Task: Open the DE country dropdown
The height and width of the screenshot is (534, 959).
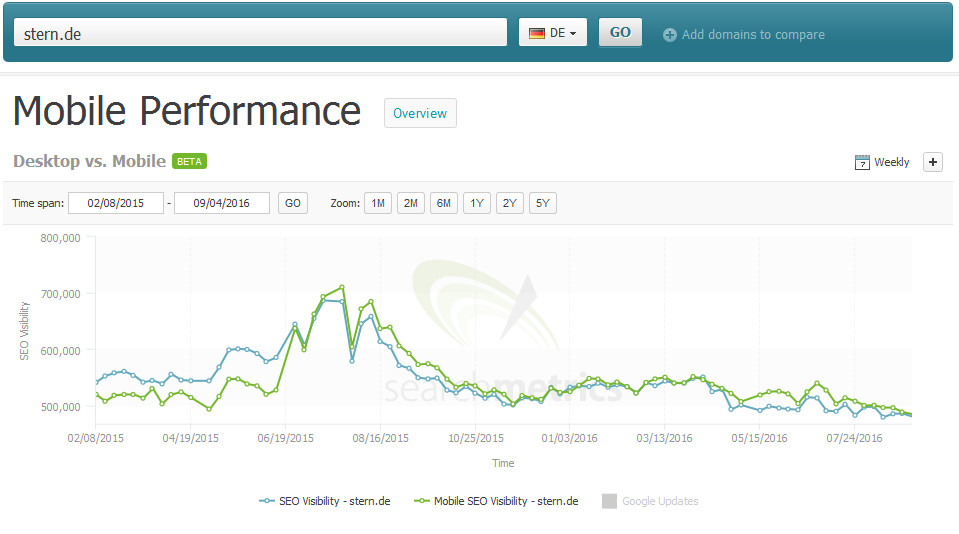Action: [553, 32]
